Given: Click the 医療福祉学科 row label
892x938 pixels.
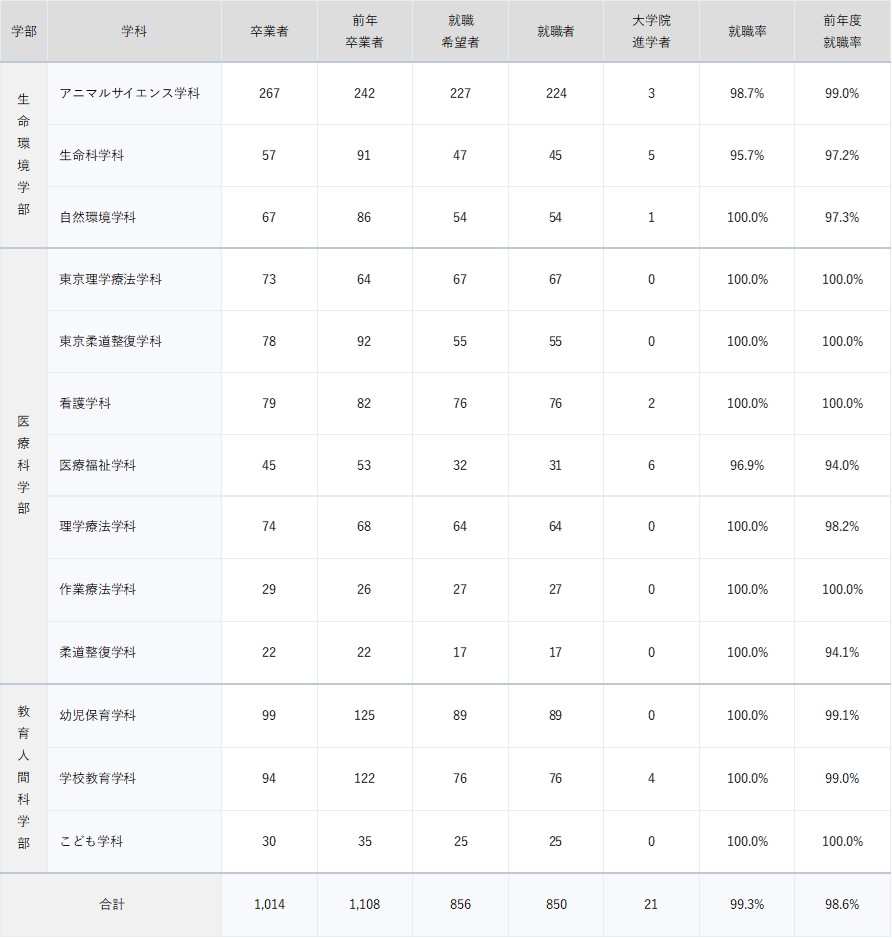Looking at the screenshot, I should 97,465.
